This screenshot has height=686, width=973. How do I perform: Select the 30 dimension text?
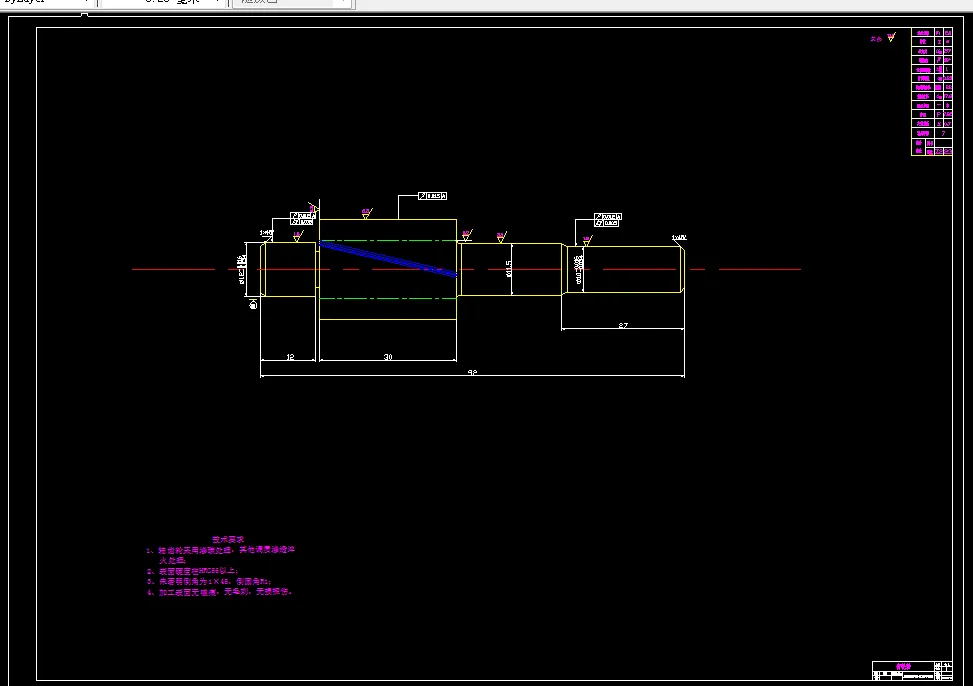[388, 356]
